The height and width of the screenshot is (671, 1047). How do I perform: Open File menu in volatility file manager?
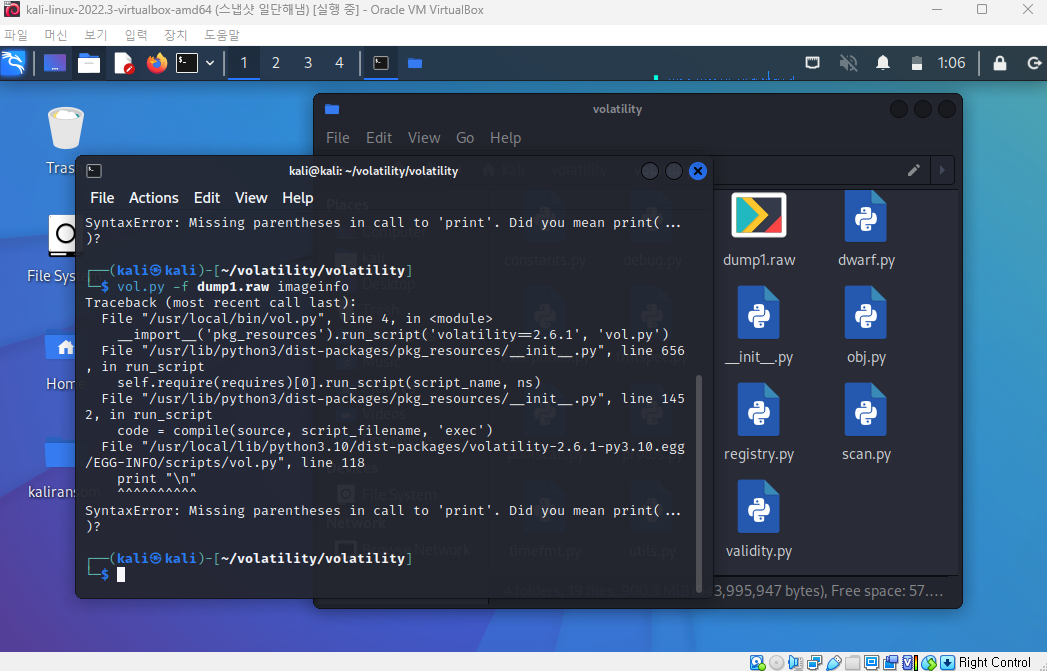(x=338, y=138)
